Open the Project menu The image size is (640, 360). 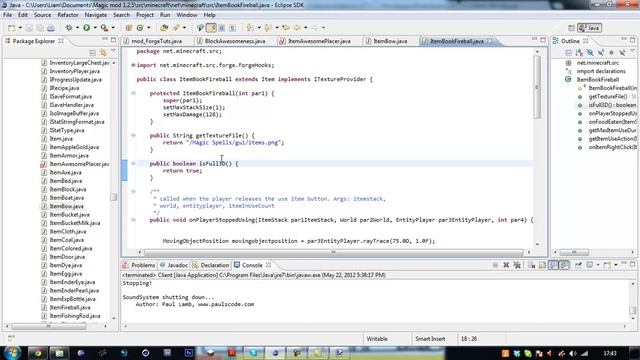(x=144, y=15)
